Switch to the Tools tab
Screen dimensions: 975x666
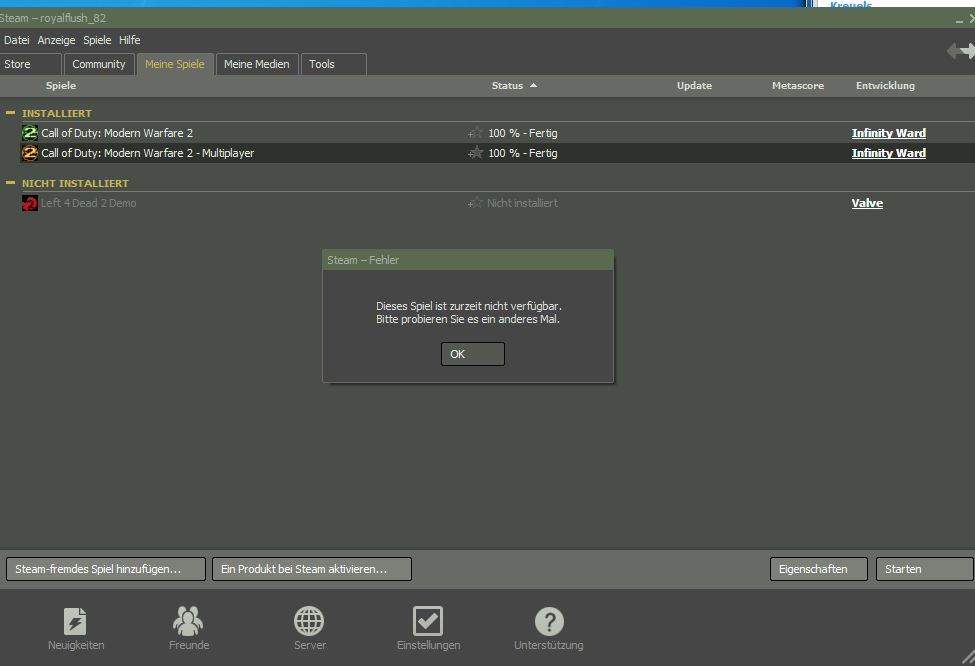click(x=333, y=64)
